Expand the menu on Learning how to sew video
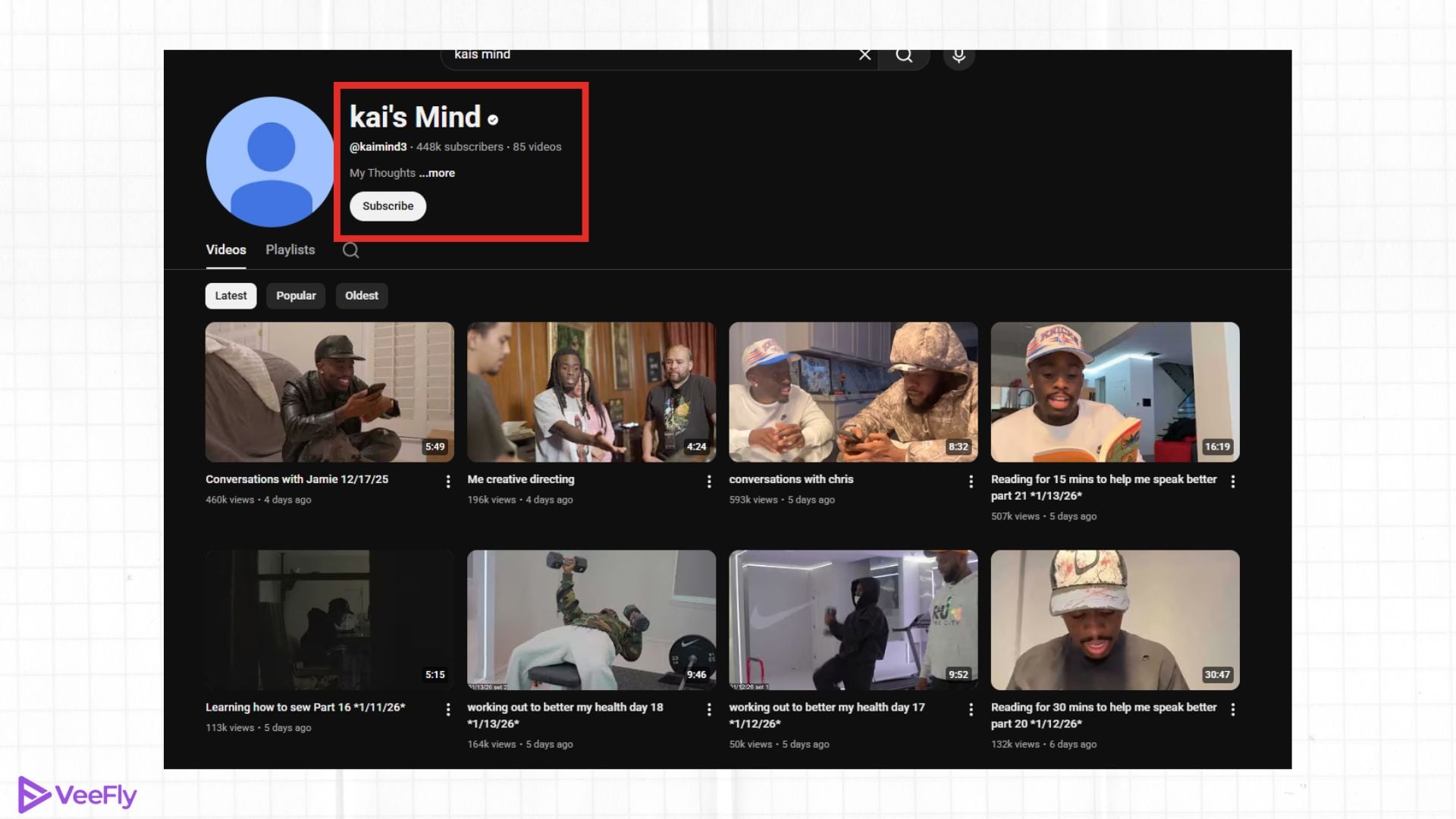 (447, 709)
